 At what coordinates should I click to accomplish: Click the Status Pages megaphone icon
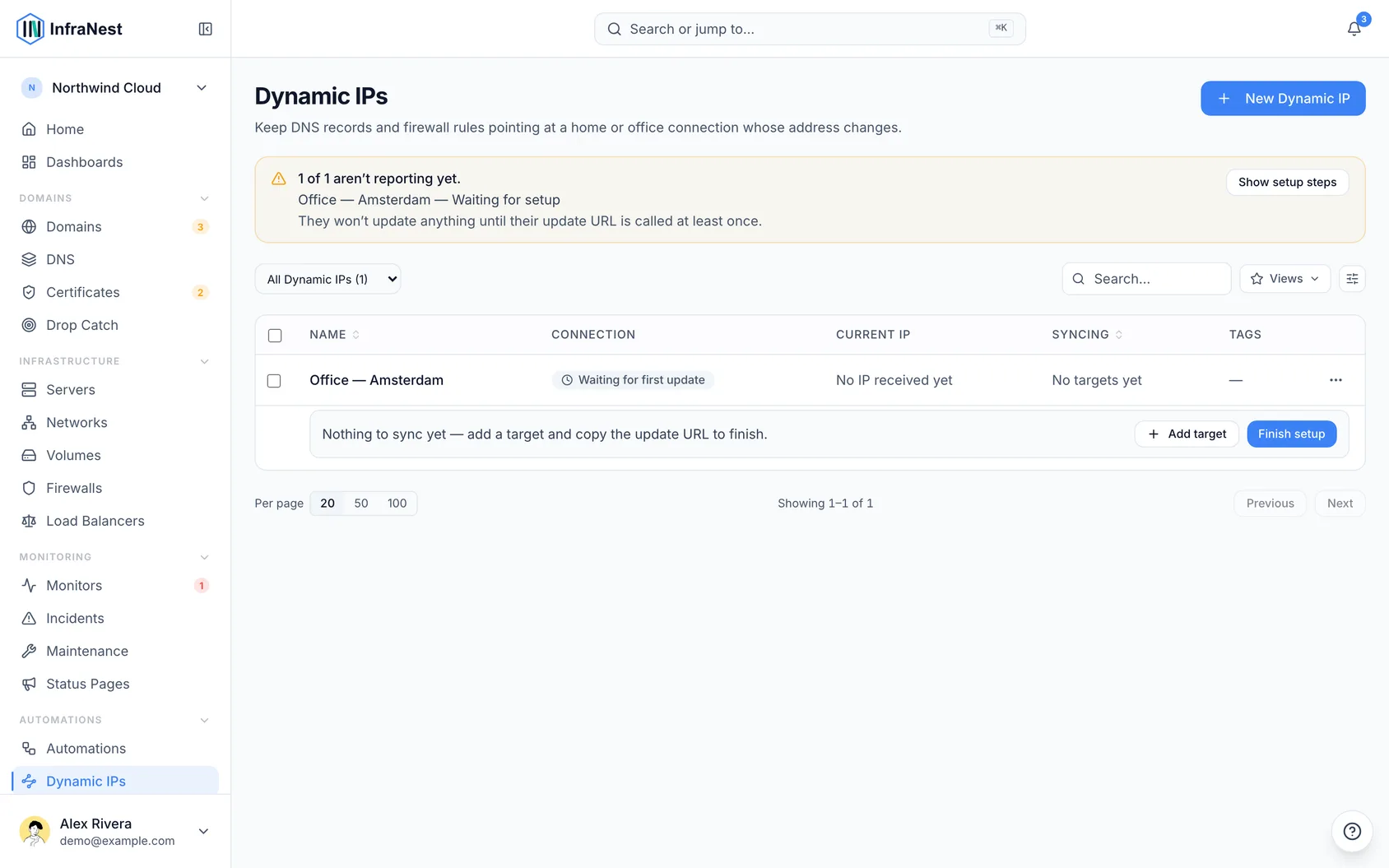[x=29, y=684]
